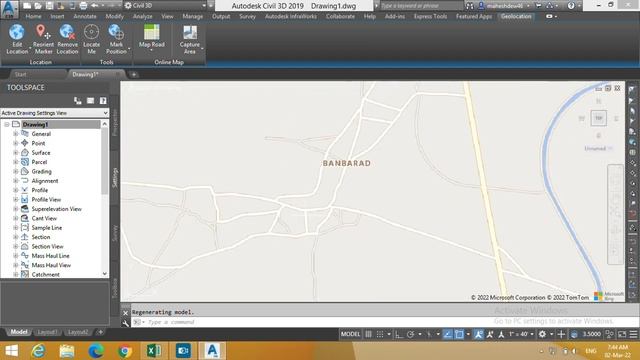Screen dimensions: 640x360
Task: Switch to the Geolocation ribbon tab
Action: 516,16
